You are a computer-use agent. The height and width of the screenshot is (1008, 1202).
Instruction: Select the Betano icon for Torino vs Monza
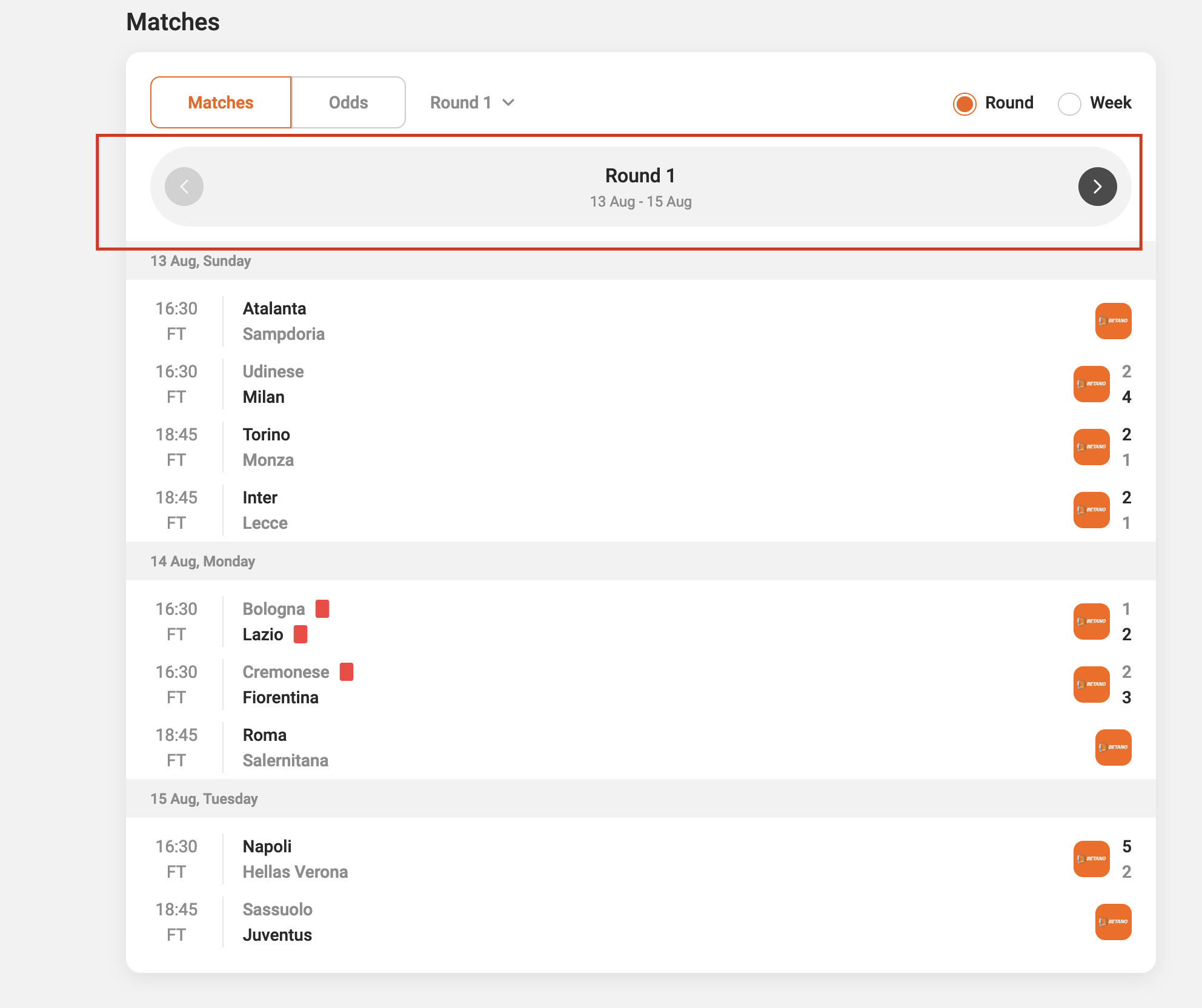(x=1091, y=447)
